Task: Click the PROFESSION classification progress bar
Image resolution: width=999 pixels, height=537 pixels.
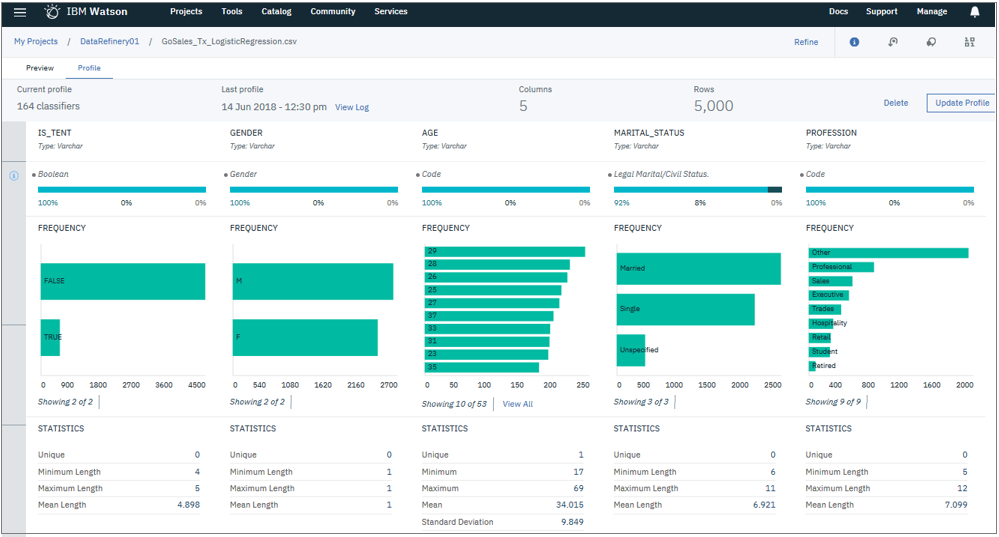Action: coord(889,190)
